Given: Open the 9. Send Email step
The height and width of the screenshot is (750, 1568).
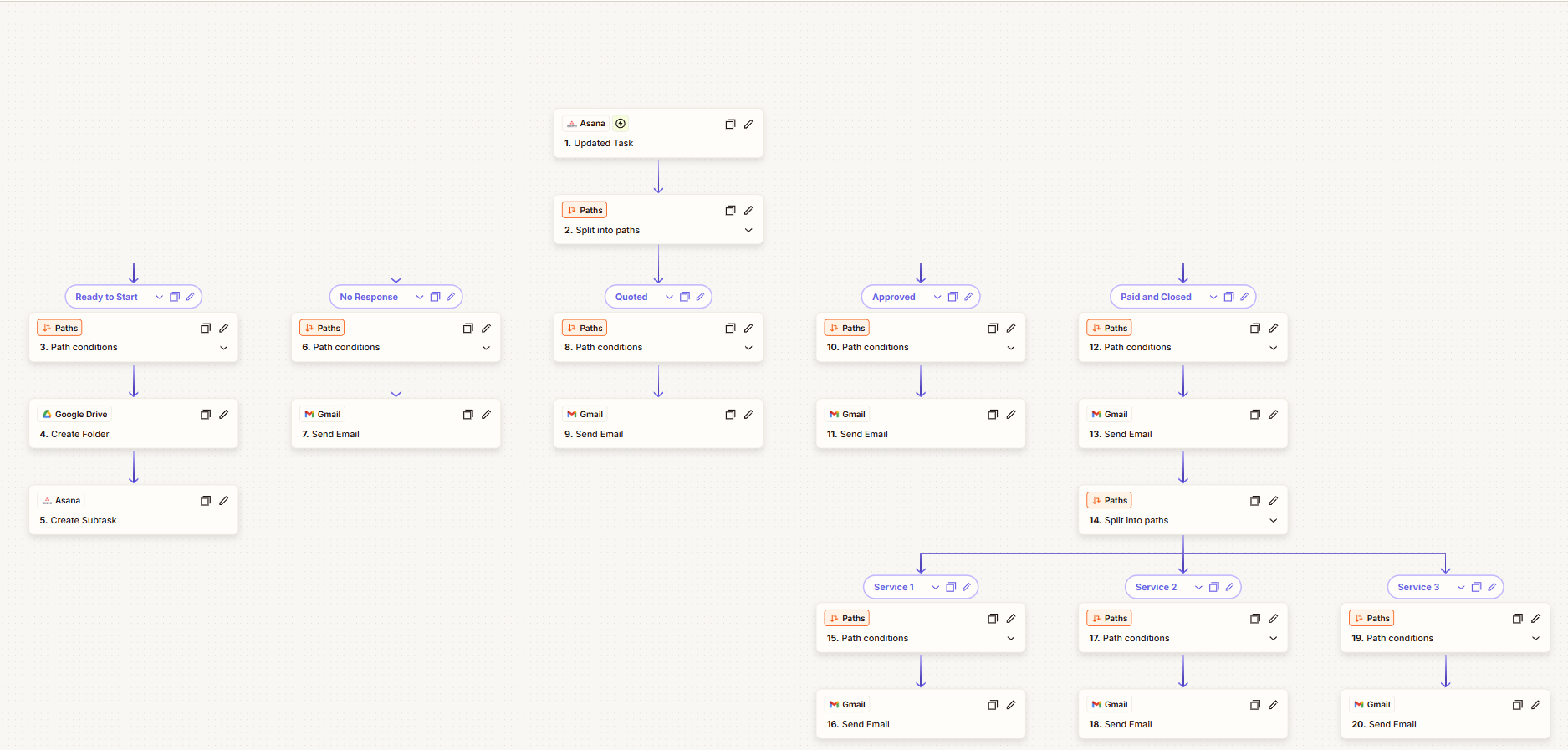Looking at the screenshot, I should (658, 424).
